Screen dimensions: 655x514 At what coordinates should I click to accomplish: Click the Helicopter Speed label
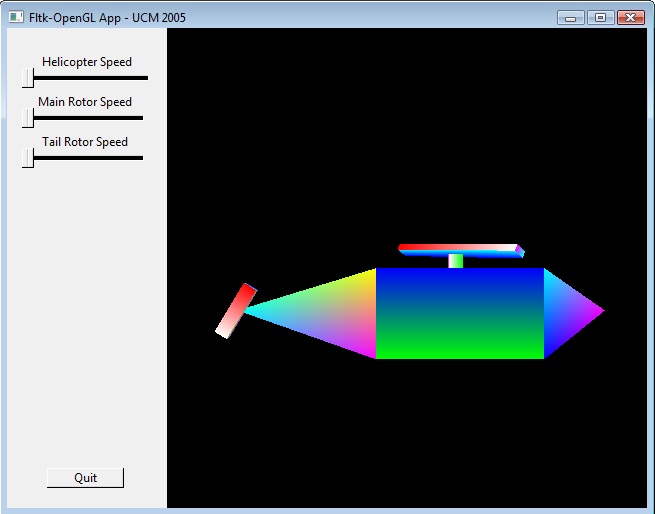(x=87, y=62)
